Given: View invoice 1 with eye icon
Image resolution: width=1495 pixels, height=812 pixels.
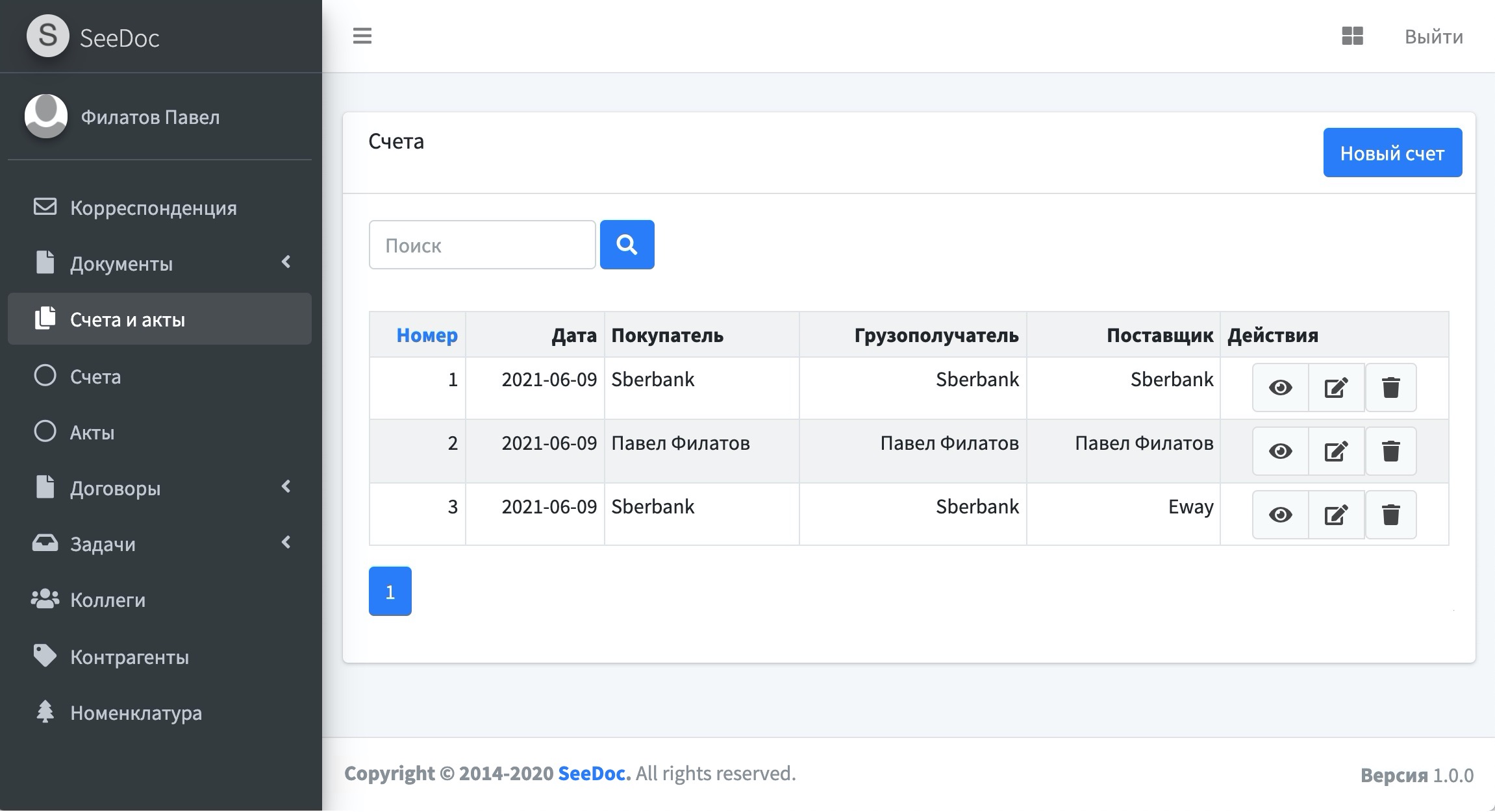Looking at the screenshot, I should [1280, 388].
